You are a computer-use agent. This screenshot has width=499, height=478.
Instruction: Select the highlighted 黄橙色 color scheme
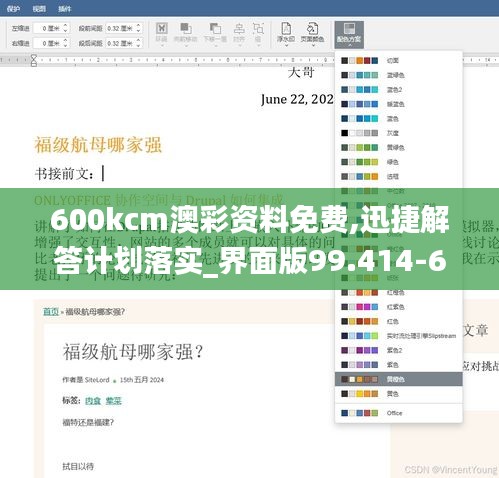point(399,379)
